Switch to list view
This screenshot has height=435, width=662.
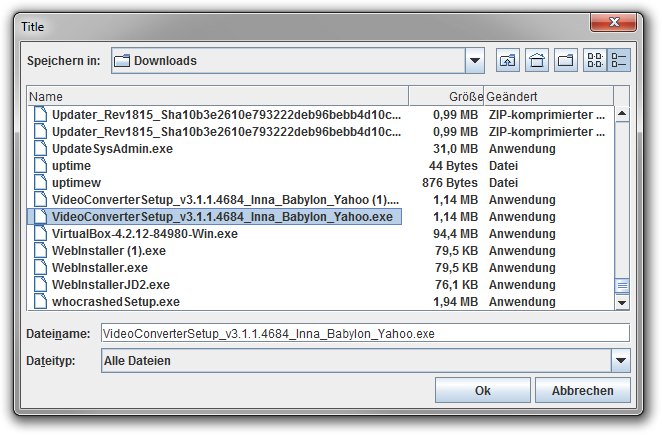(x=595, y=60)
